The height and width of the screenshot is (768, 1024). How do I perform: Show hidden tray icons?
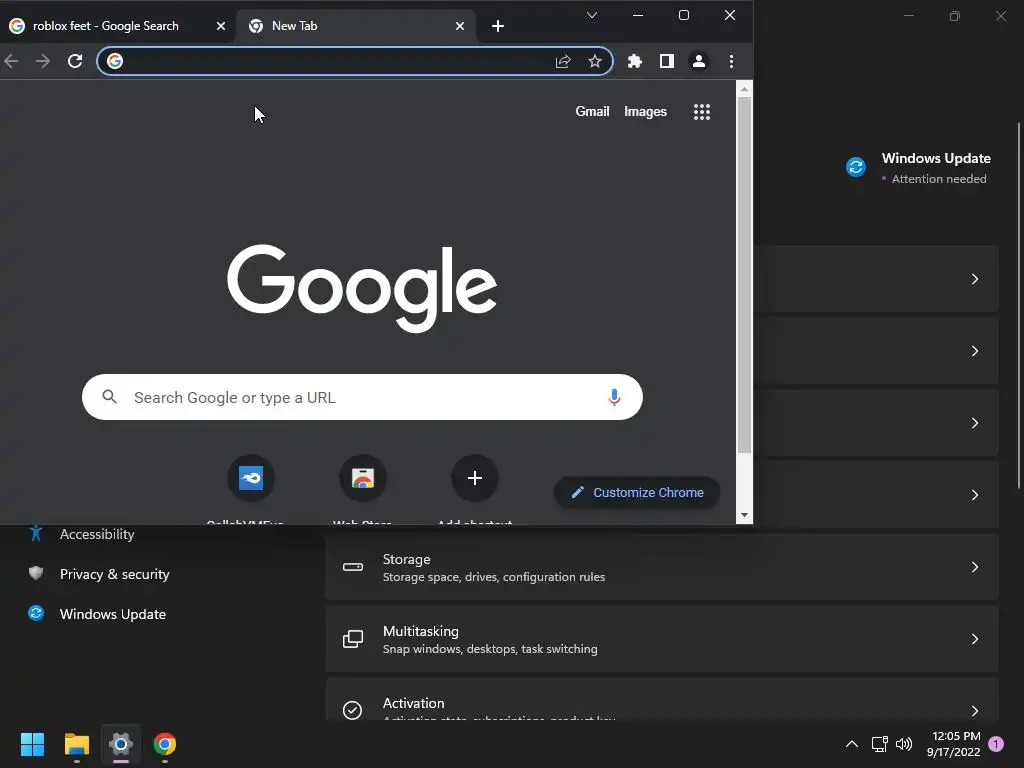click(x=852, y=744)
